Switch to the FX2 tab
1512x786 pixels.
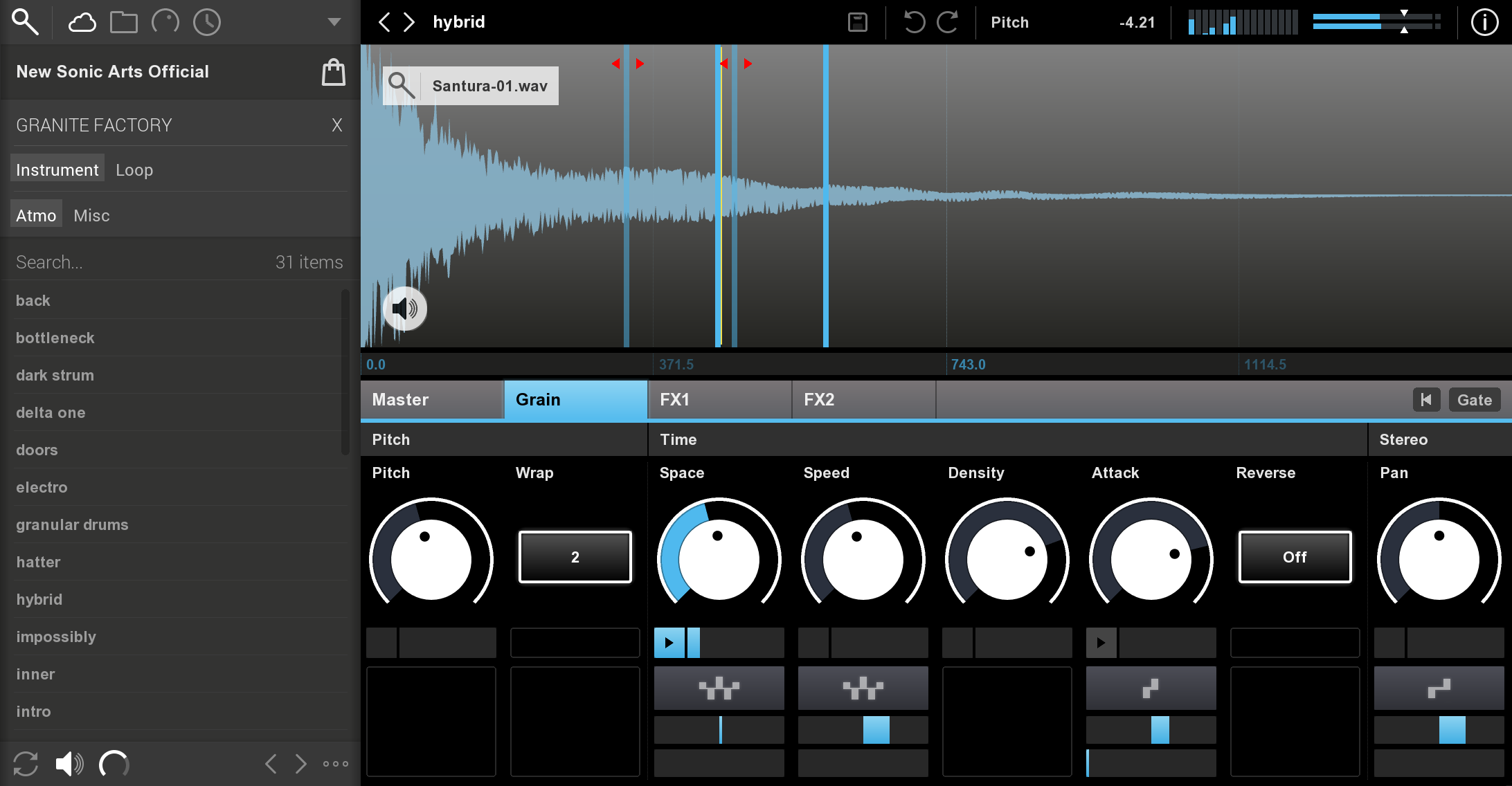pos(864,399)
